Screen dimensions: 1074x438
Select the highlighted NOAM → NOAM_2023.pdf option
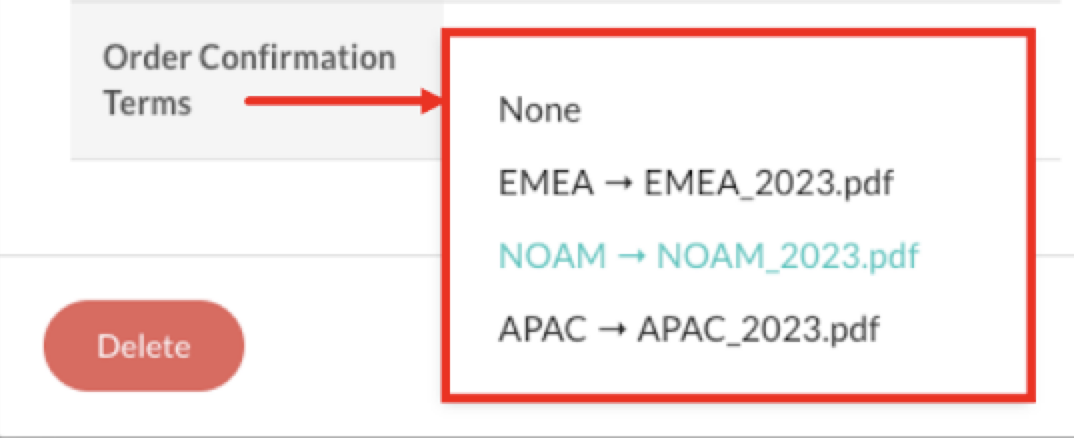click(708, 257)
